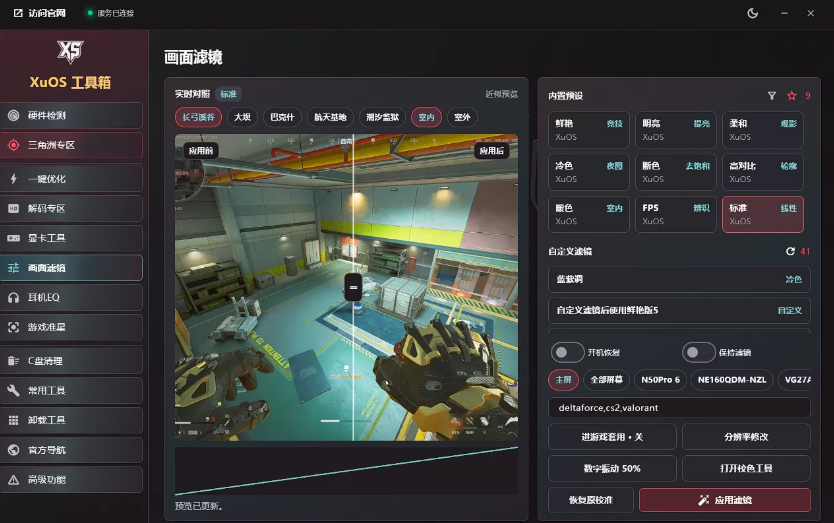Select the 航天基地 map chip
Screen dimensions: 834x523
pyautogui.click(x=330, y=117)
